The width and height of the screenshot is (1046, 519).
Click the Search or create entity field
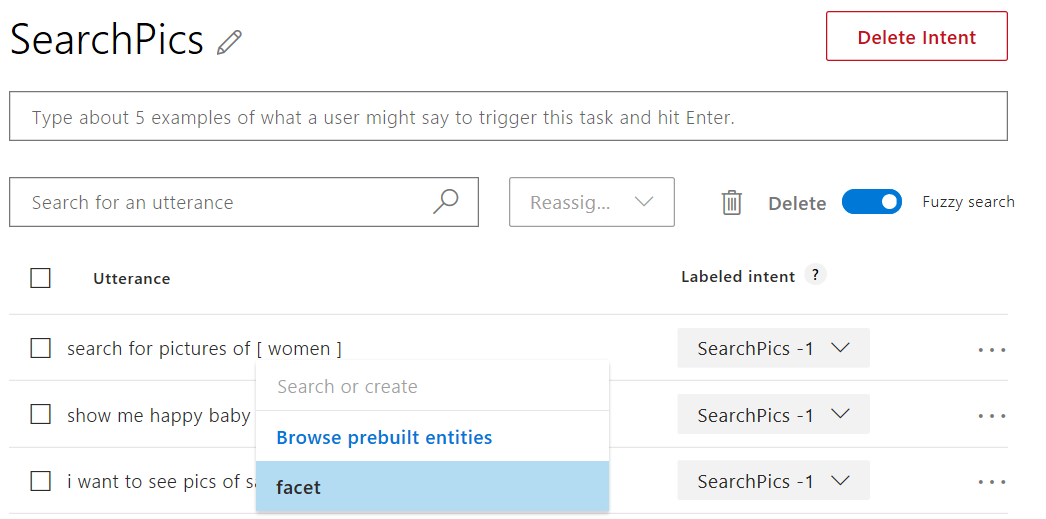tap(432, 386)
